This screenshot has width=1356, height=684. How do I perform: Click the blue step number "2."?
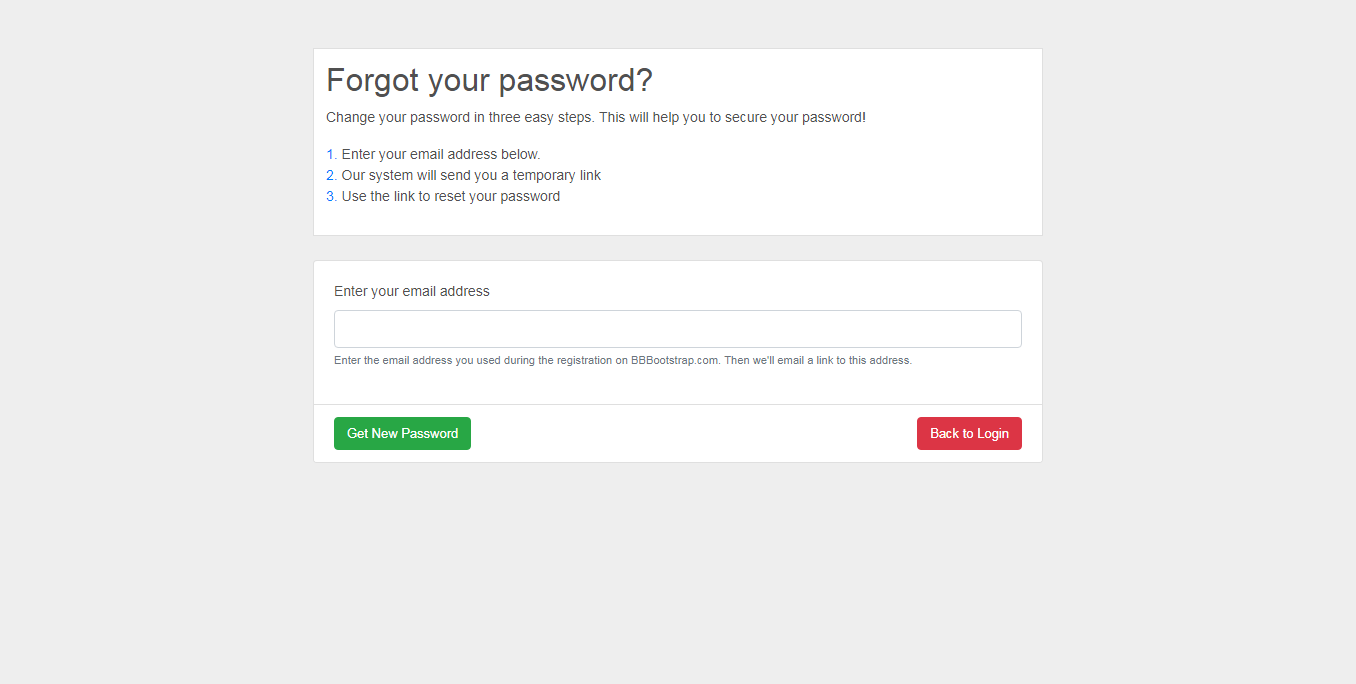(x=331, y=176)
